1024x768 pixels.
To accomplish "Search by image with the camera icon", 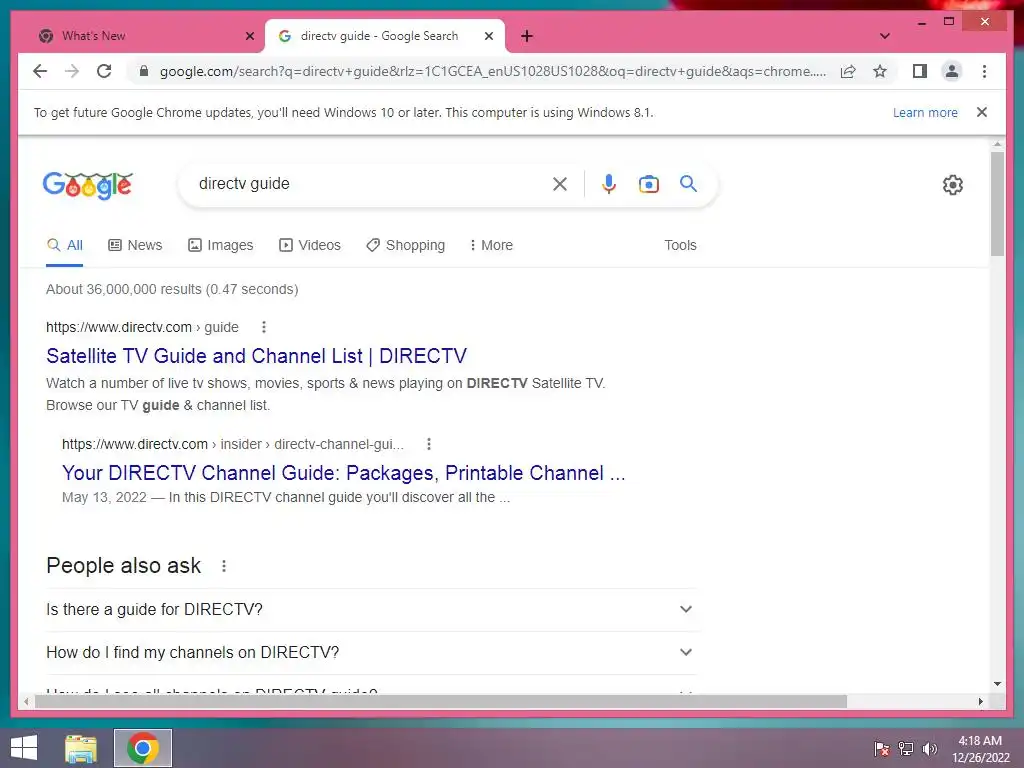I will pyautogui.click(x=648, y=184).
